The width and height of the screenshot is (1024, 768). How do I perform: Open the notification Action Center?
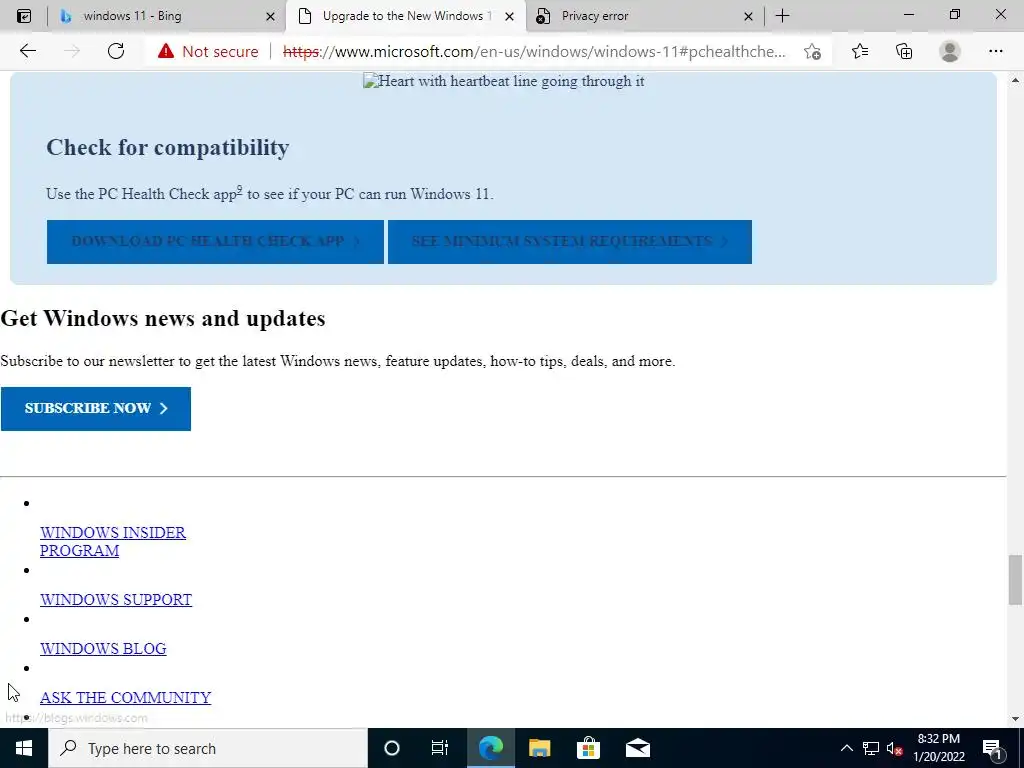pos(993,748)
